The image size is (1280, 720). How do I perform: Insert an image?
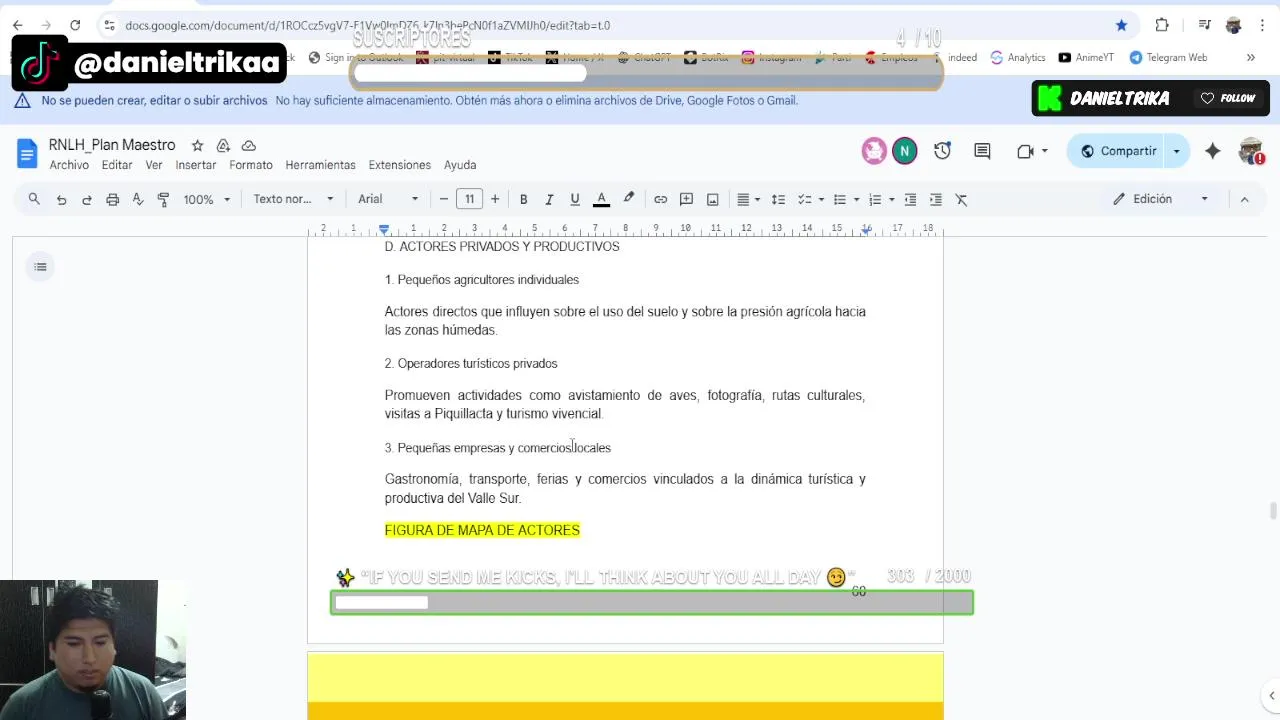(713, 199)
